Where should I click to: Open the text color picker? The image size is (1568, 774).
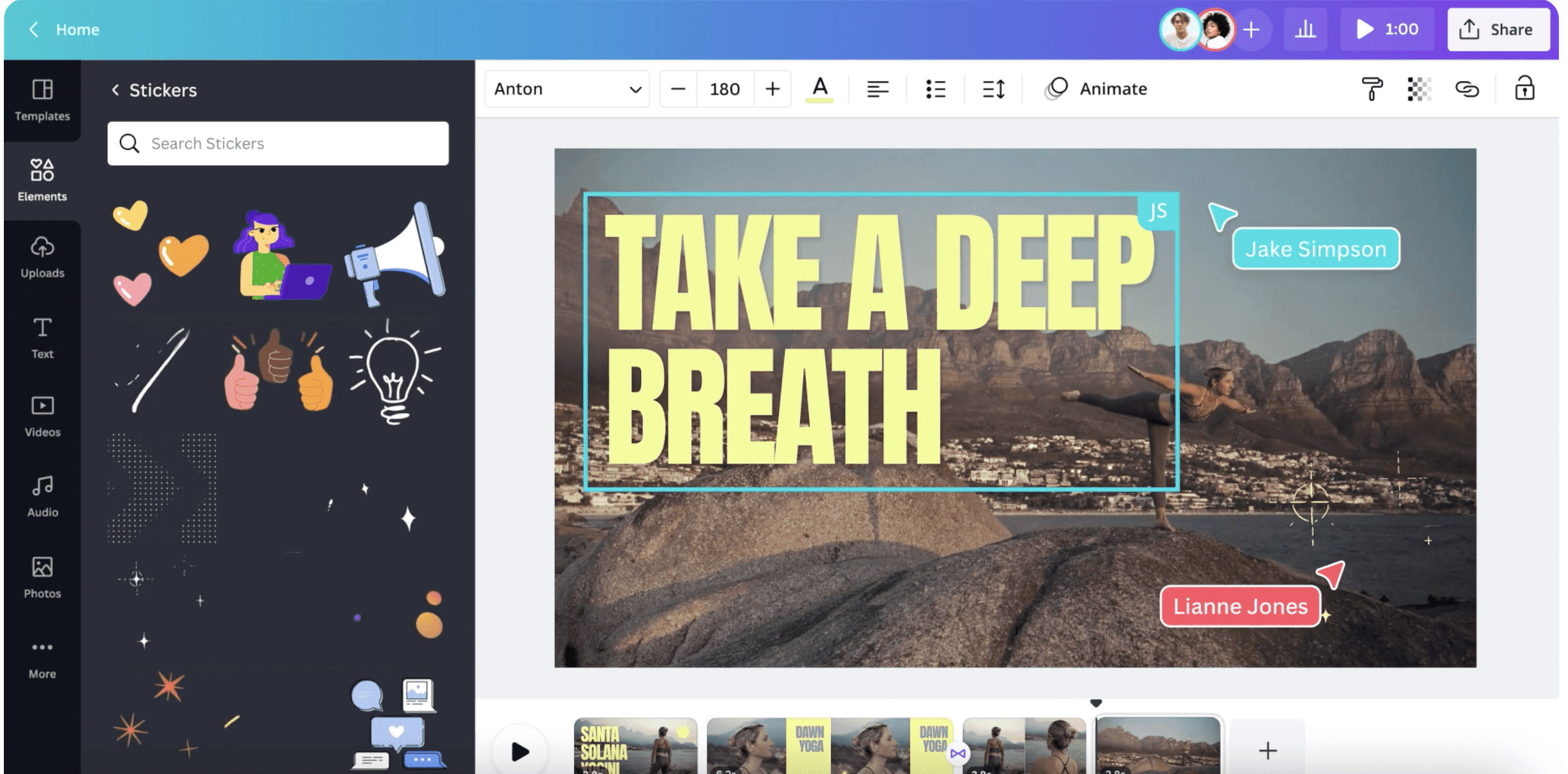[x=819, y=89]
